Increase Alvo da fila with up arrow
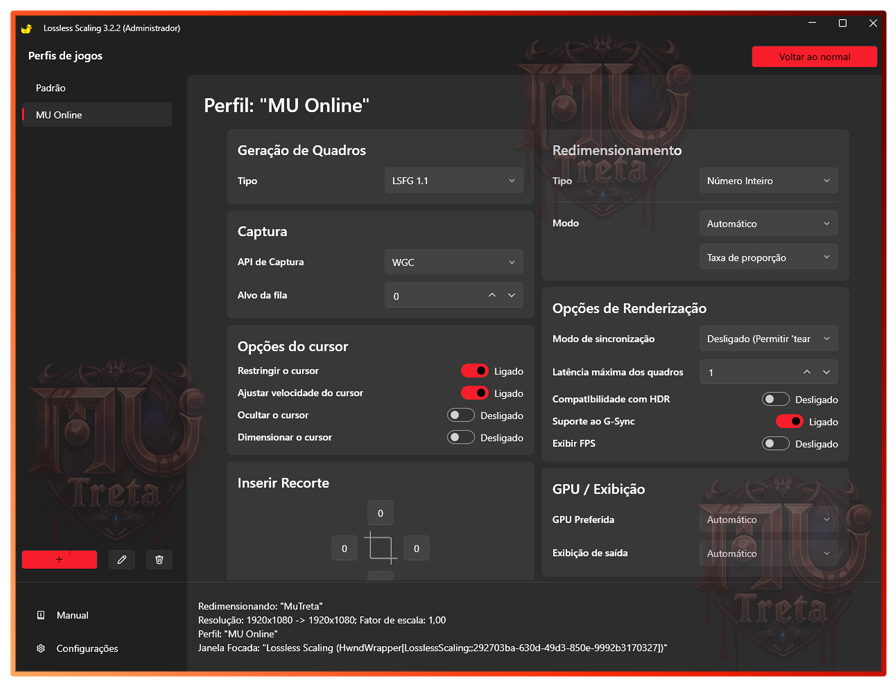 point(492,295)
